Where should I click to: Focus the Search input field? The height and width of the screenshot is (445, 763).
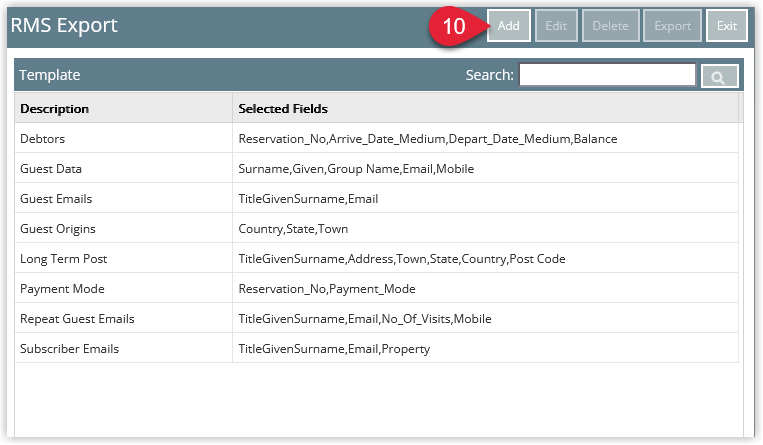[607, 75]
